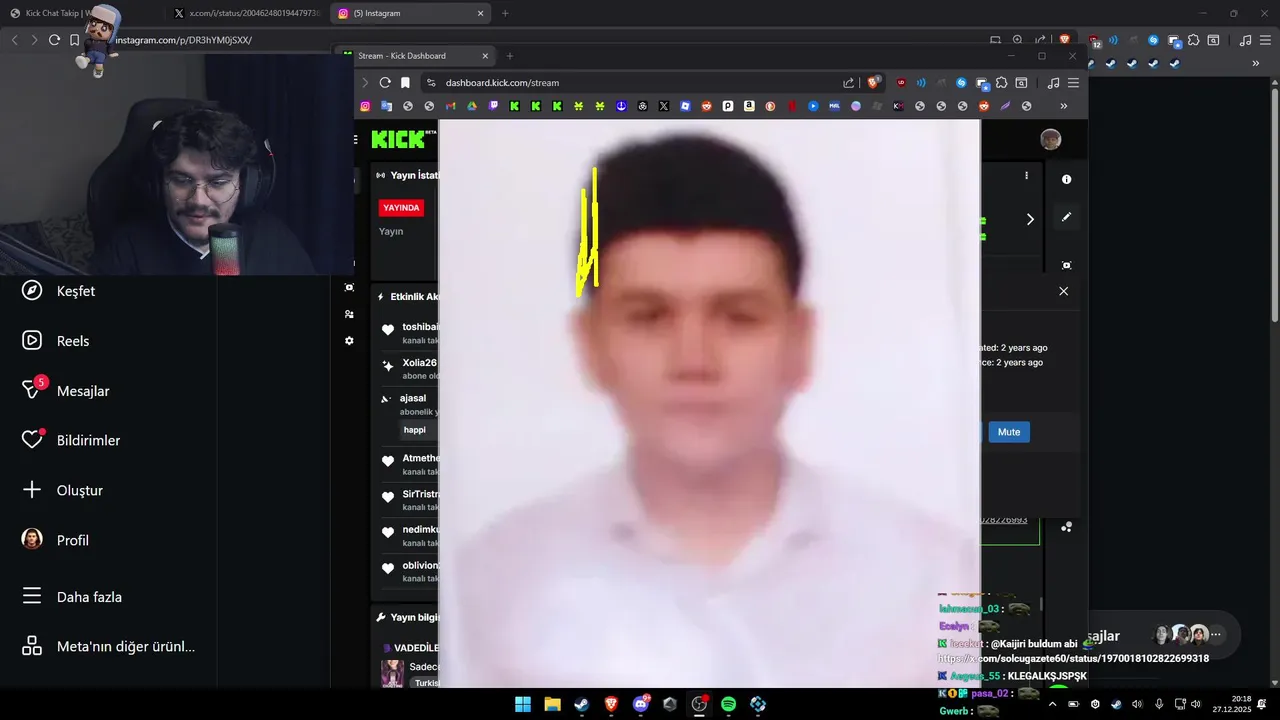Select the nedimku follower activity row
This screenshot has width=1280, height=720.
410,535
